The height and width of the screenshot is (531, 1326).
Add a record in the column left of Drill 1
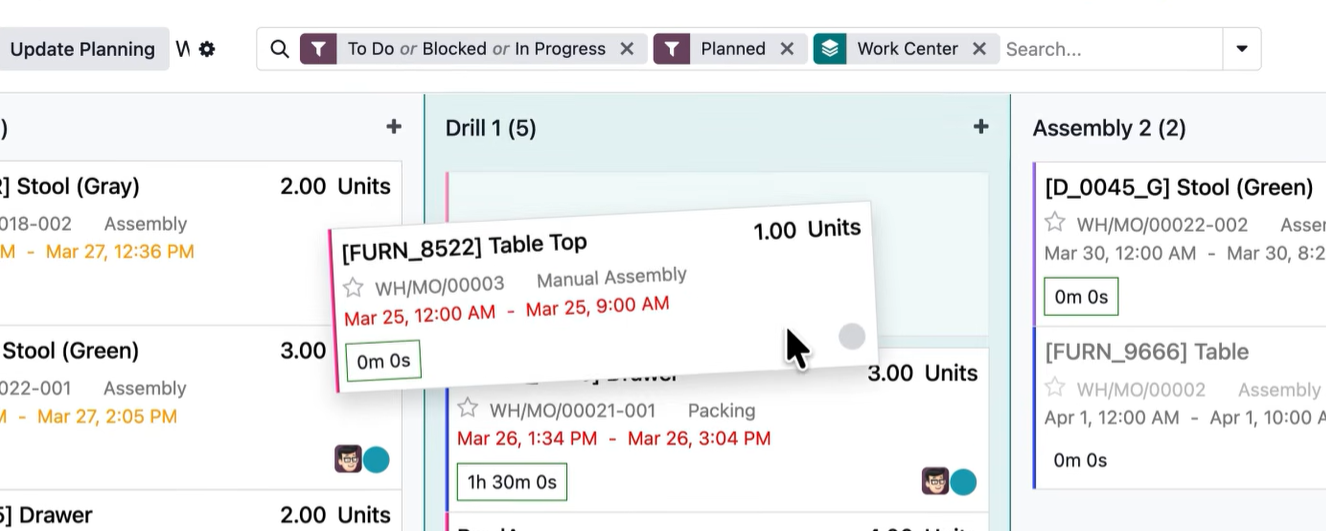[x=394, y=127]
